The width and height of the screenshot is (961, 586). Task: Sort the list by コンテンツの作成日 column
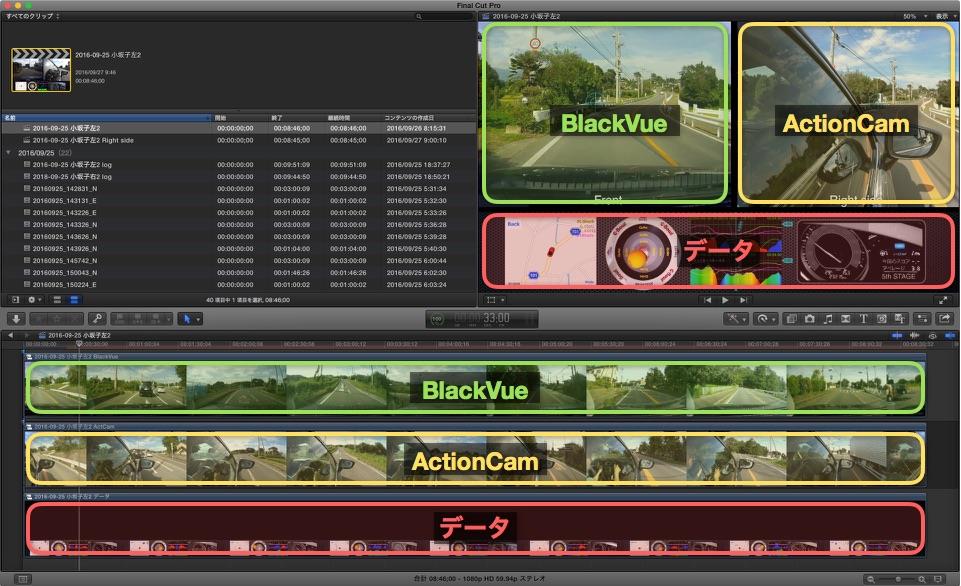(428, 117)
